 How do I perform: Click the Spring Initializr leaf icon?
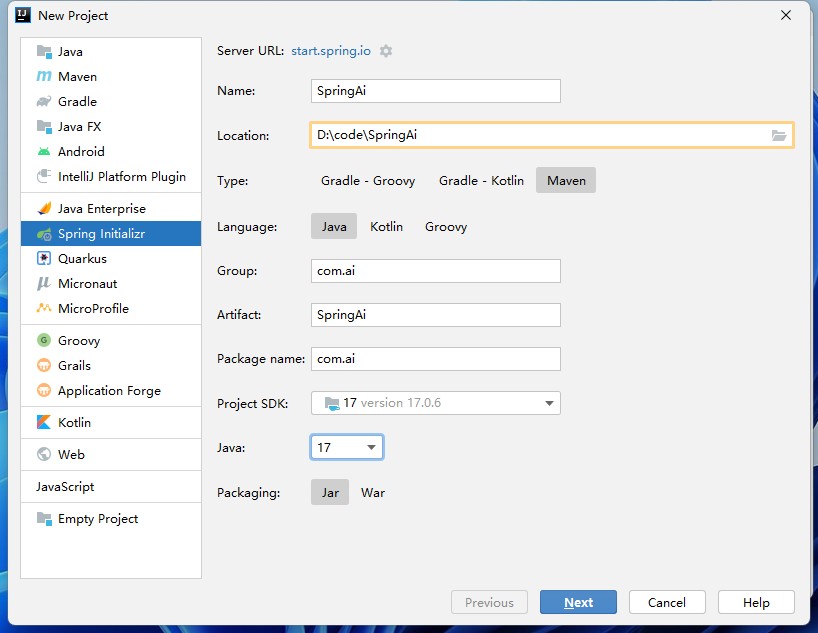[x=44, y=234]
